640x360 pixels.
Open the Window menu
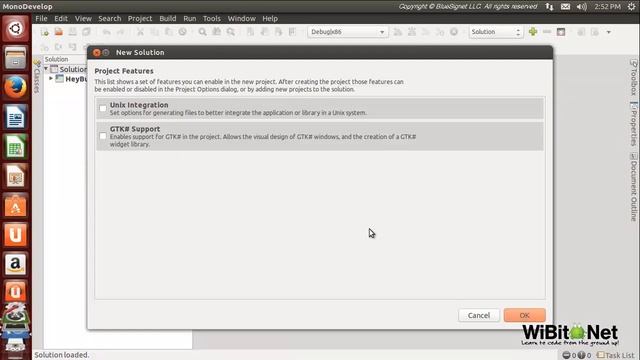[x=242, y=18]
